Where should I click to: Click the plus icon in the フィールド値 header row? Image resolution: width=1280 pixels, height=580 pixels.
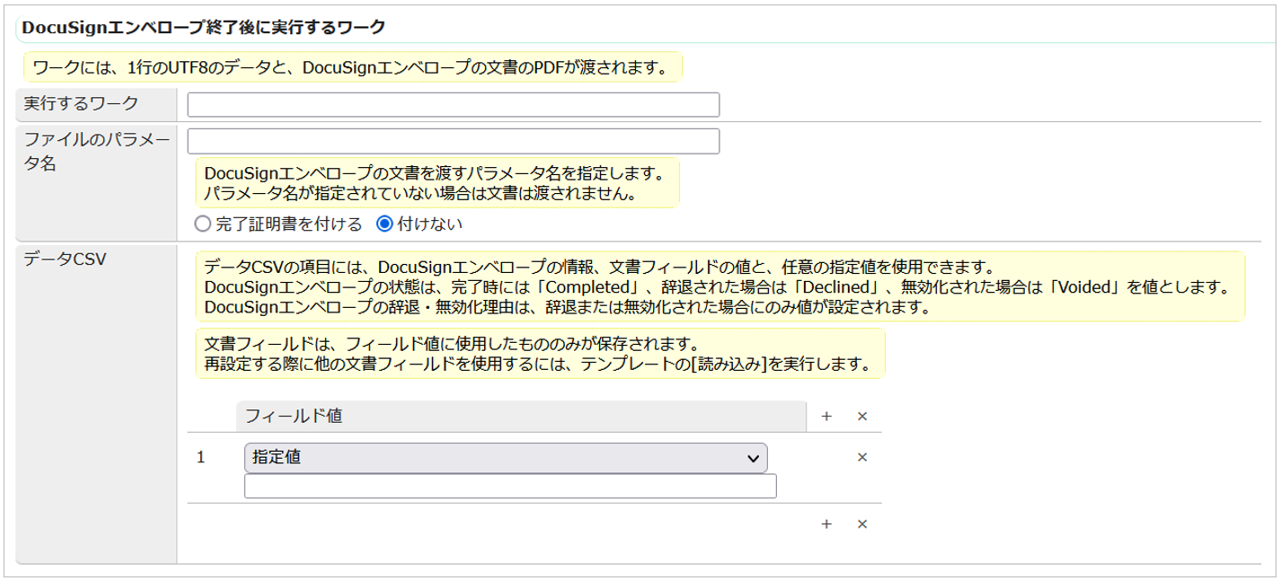pos(826,416)
